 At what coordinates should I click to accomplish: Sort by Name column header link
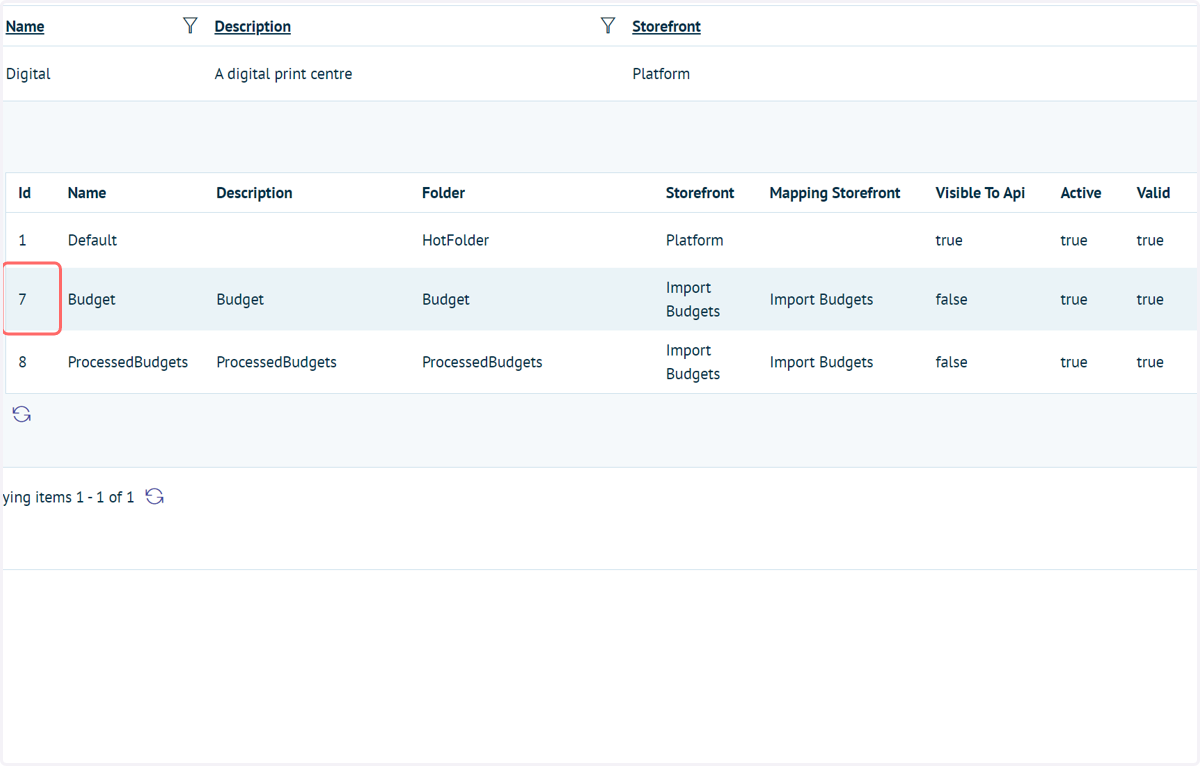point(25,27)
